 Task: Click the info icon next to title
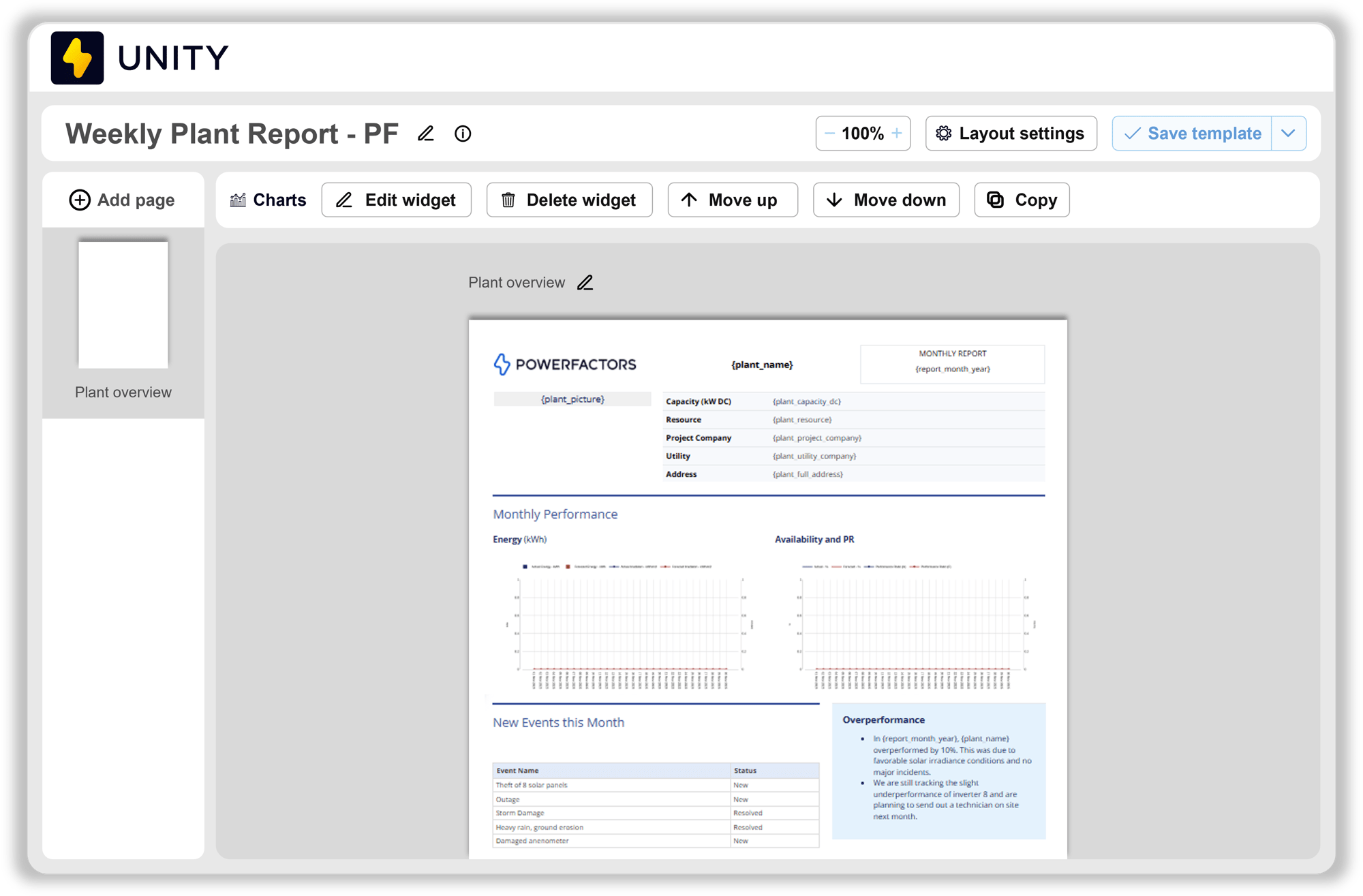pos(463,134)
